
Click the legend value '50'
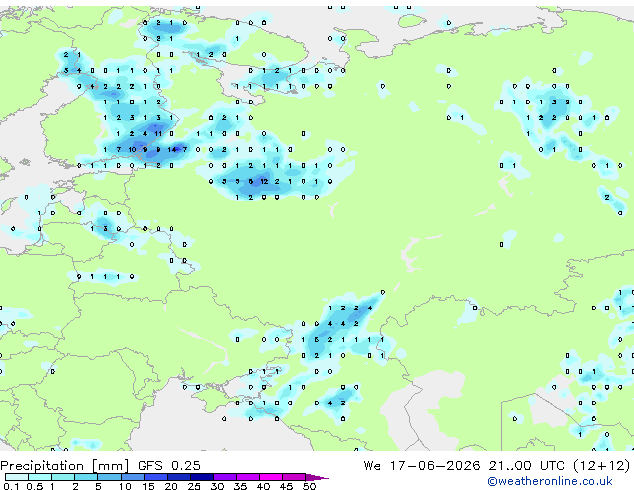(309, 486)
